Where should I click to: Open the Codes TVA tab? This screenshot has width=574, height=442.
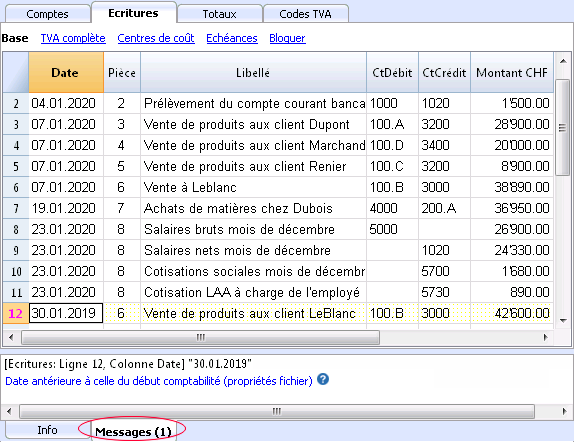click(x=305, y=14)
